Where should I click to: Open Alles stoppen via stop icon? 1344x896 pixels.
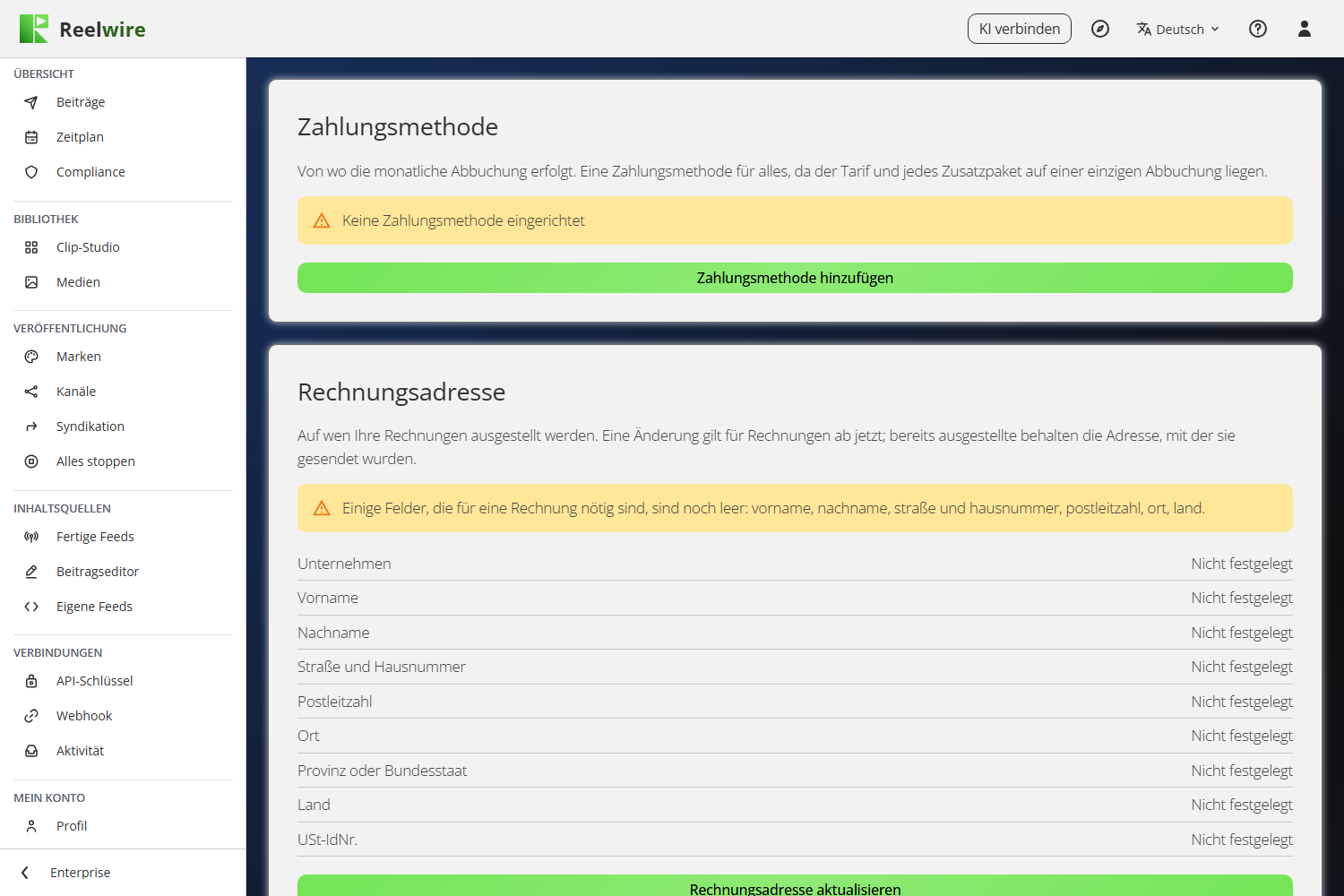point(31,461)
